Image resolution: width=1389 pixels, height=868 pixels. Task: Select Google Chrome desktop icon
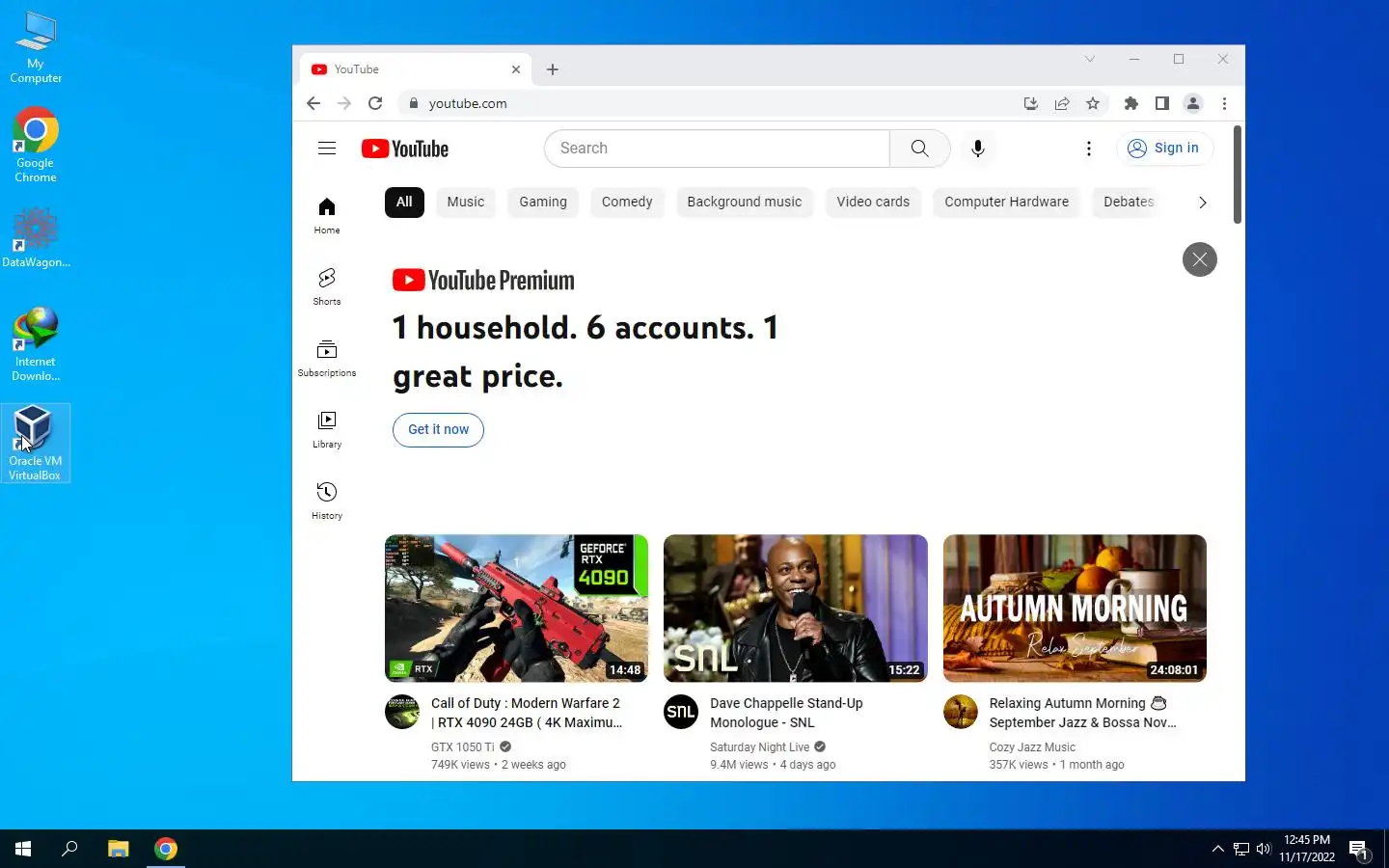[x=36, y=145]
